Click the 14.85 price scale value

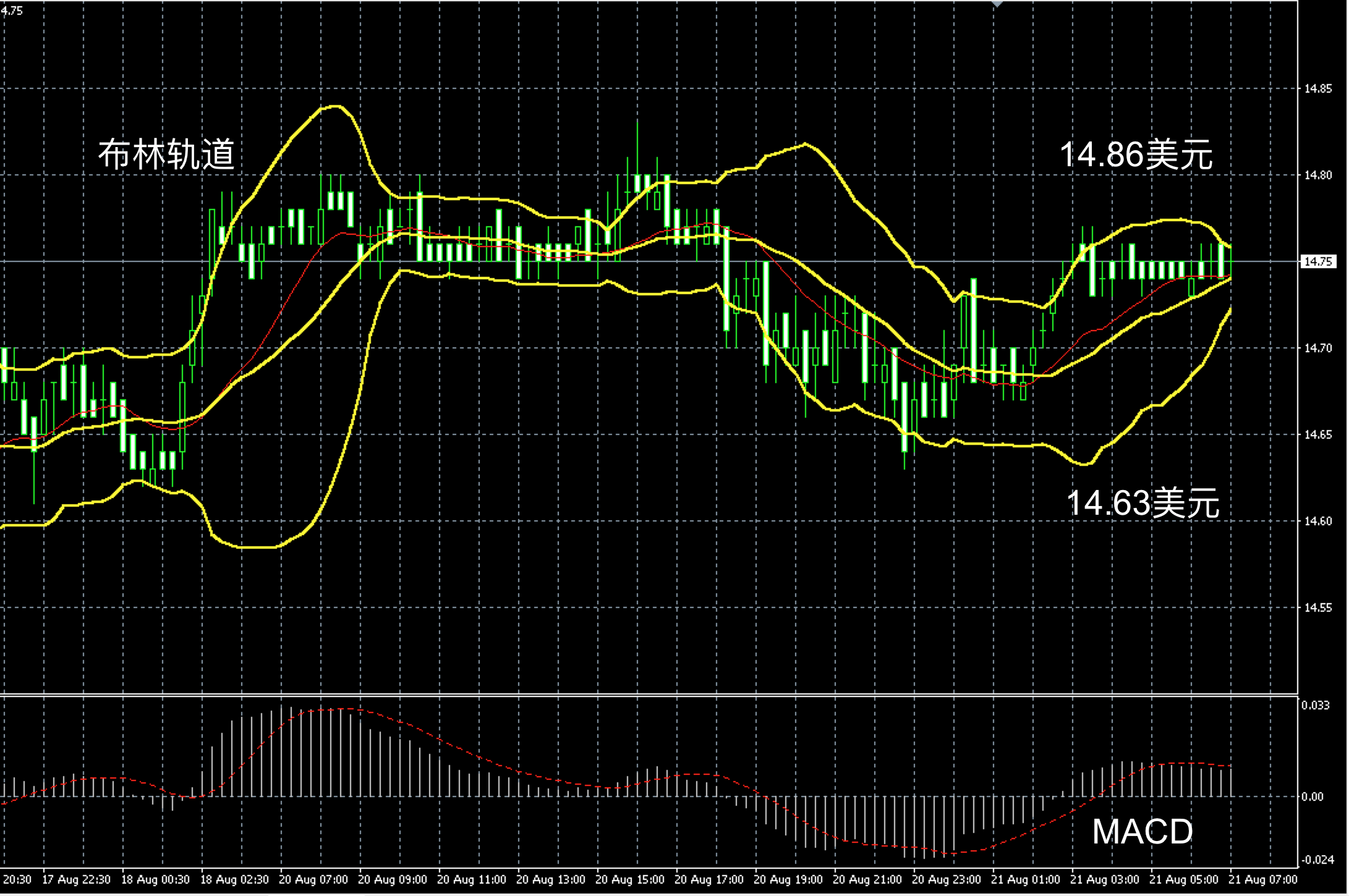(x=1318, y=89)
